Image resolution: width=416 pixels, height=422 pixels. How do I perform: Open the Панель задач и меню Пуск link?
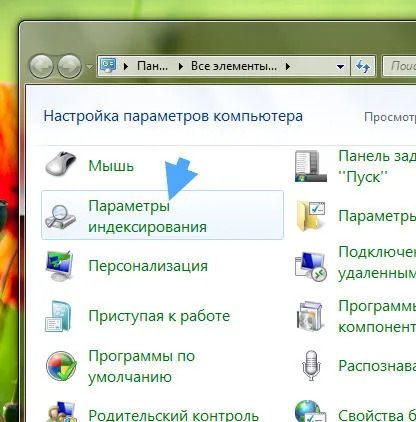377,166
